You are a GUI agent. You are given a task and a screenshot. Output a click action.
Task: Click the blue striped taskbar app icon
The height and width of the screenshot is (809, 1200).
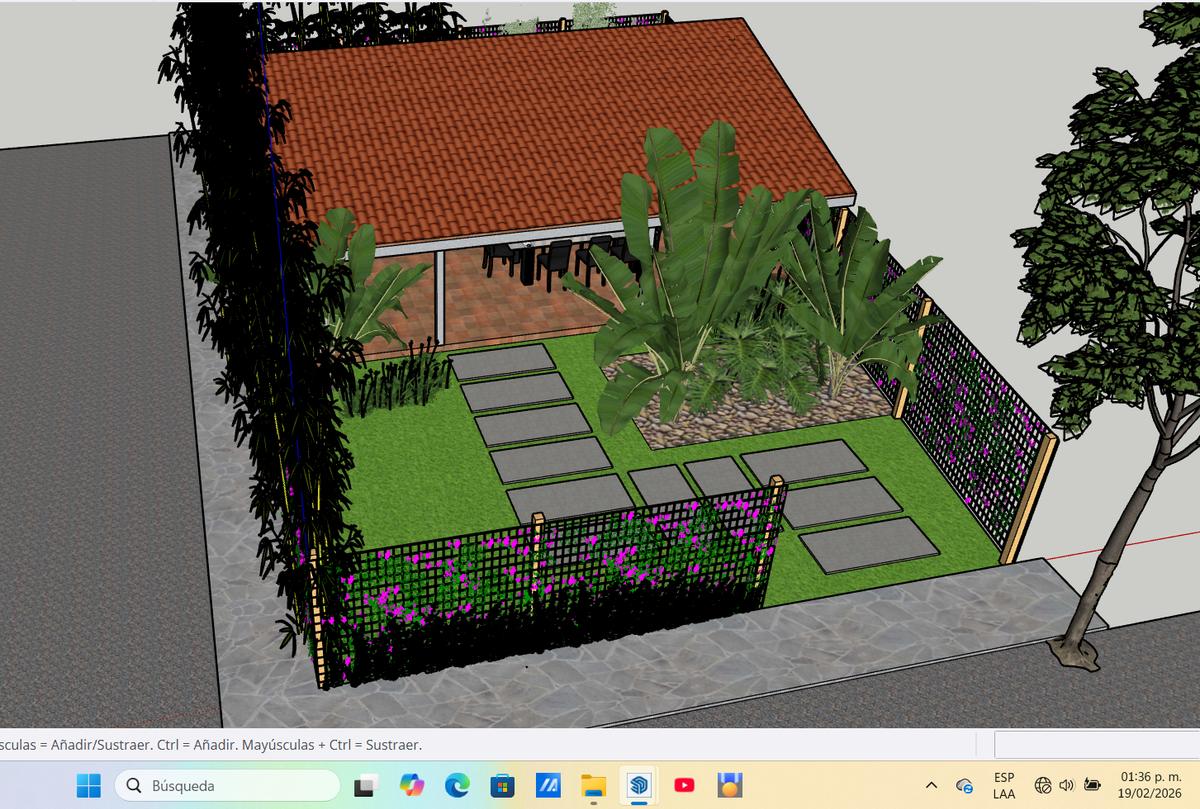tap(548, 786)
